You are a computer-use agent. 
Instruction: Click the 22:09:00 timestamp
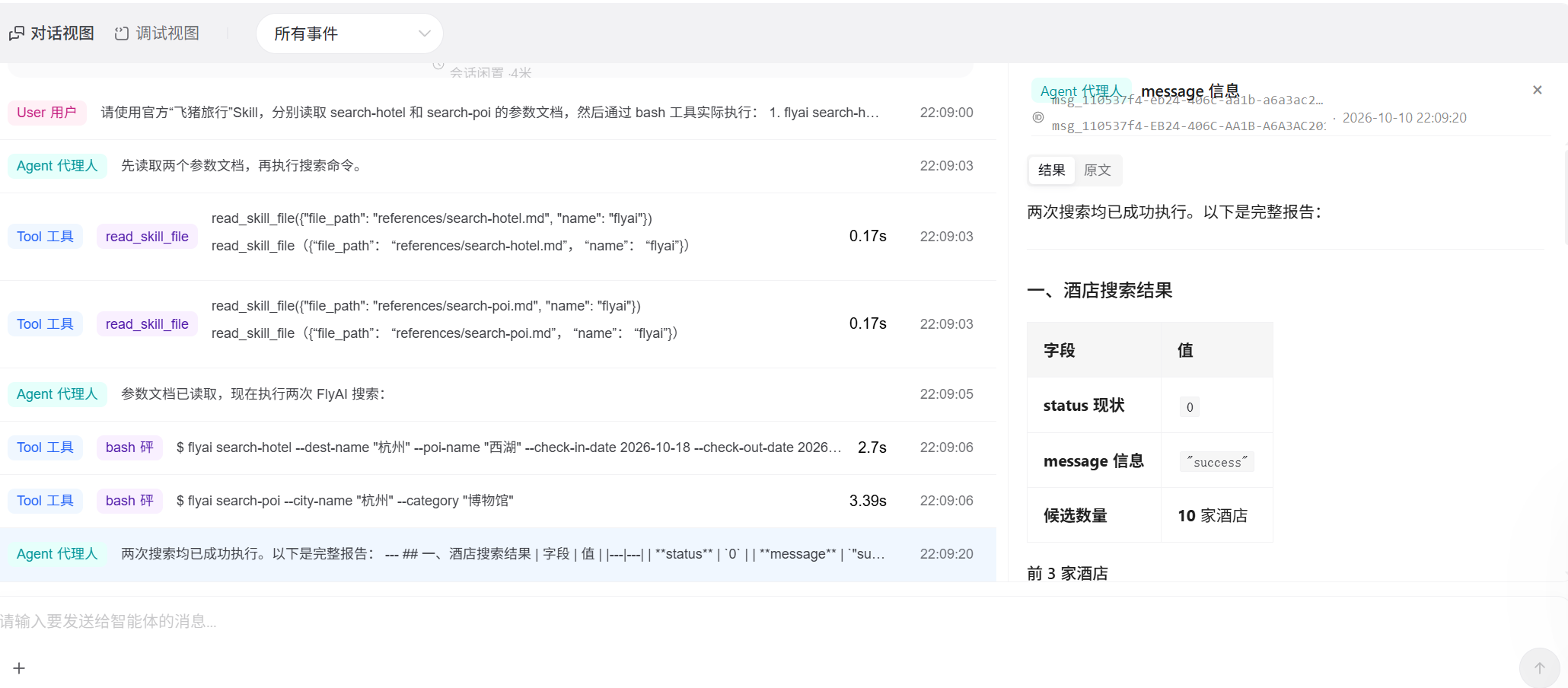(946, 113)
